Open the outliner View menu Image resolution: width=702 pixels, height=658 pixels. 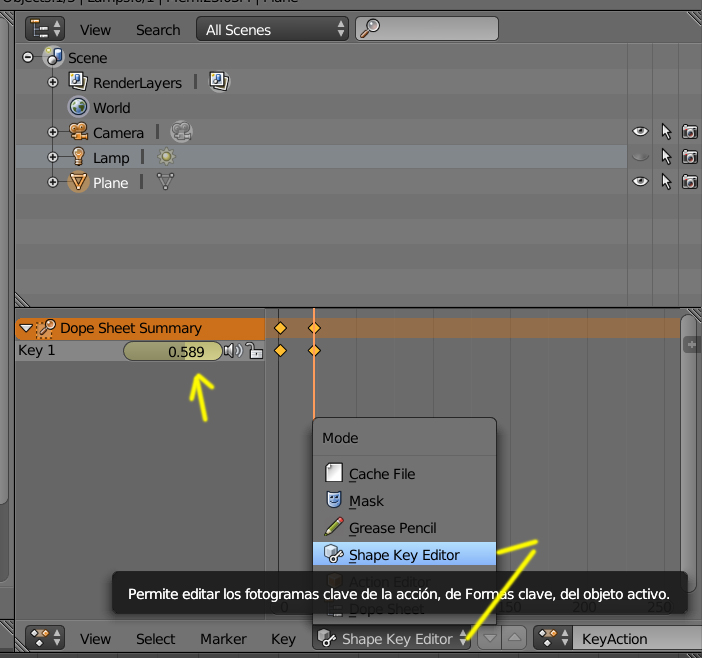(x=95, y=30)
